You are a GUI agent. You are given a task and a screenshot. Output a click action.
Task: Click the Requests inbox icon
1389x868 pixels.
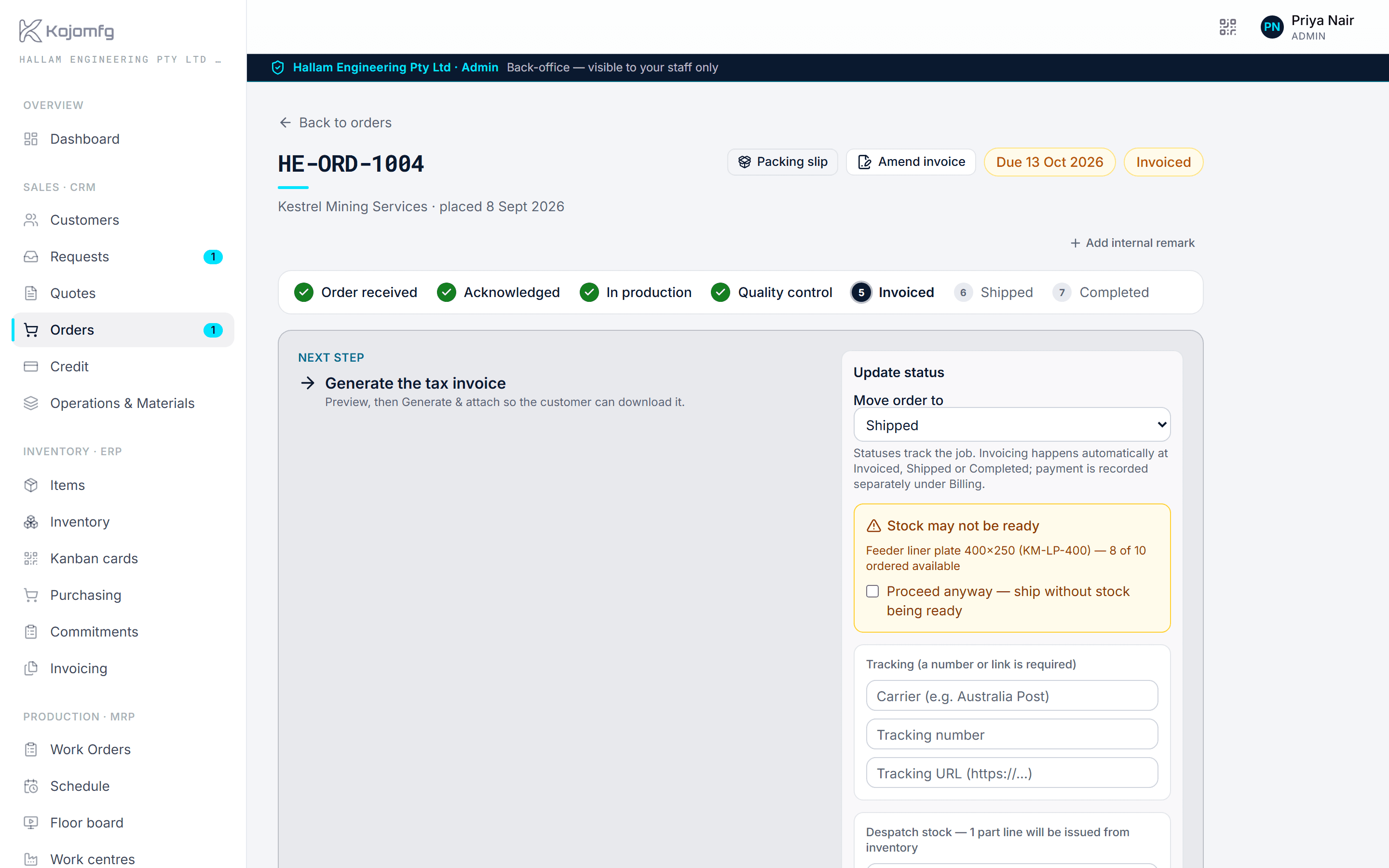pyautogui.click(x=31, y=257)
